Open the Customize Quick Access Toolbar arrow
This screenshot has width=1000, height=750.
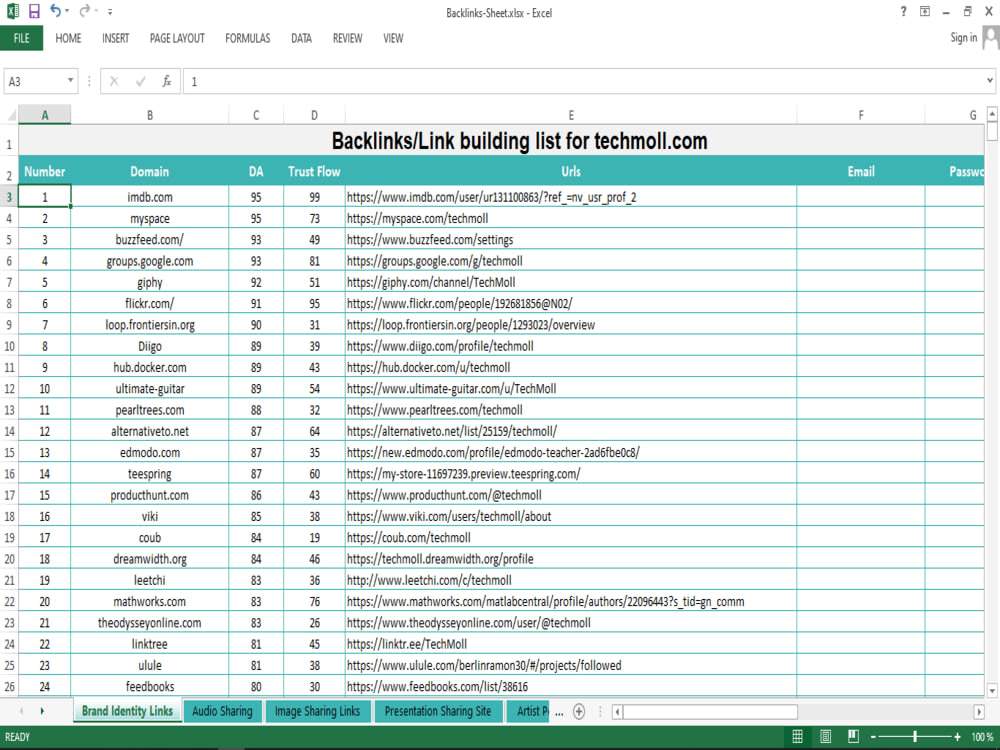(x=110, y=11)
